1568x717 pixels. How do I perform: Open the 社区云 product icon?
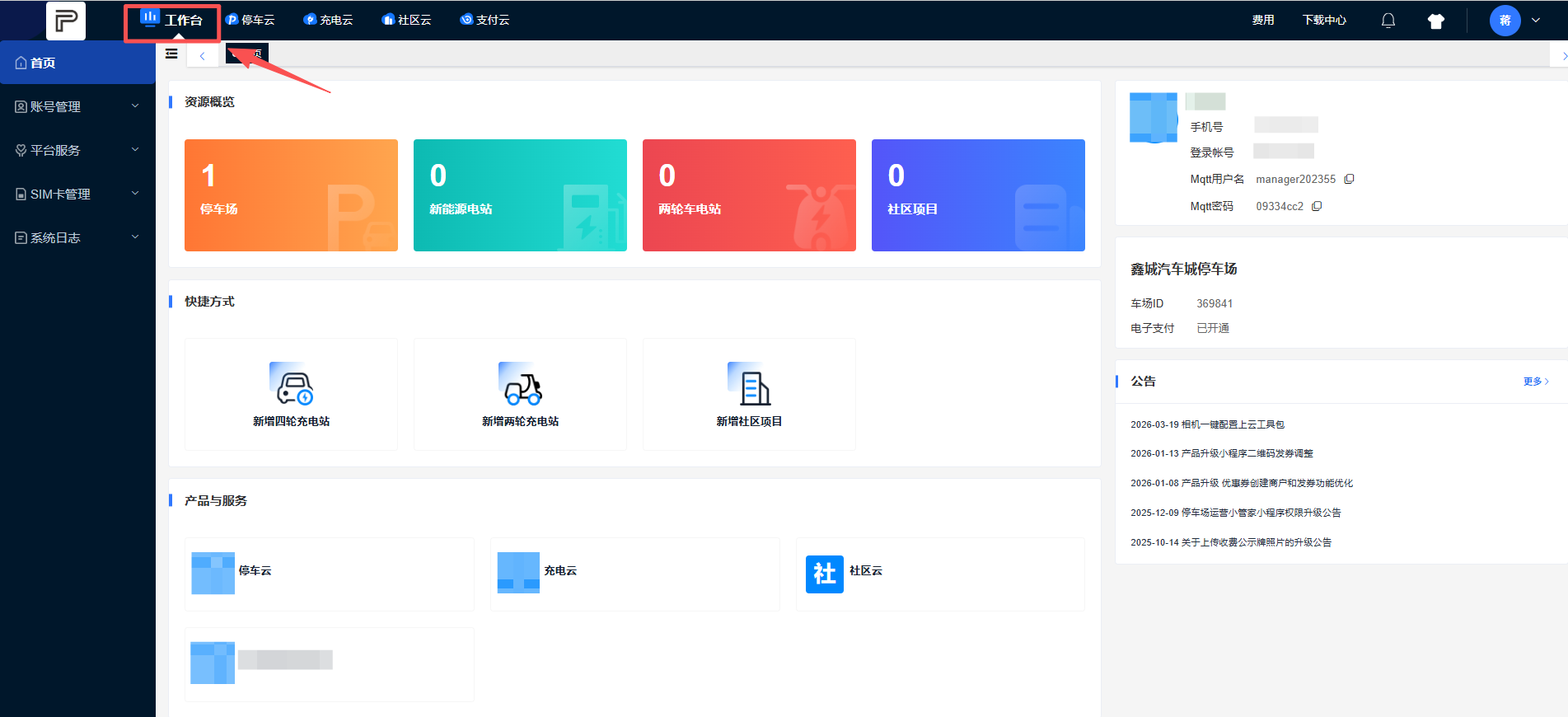pyautogui.click(x=825, y=574)
